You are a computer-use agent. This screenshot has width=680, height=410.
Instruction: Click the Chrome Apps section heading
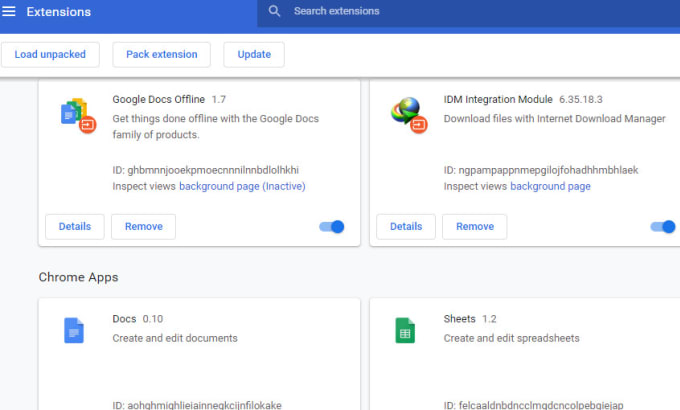[78, 277]
